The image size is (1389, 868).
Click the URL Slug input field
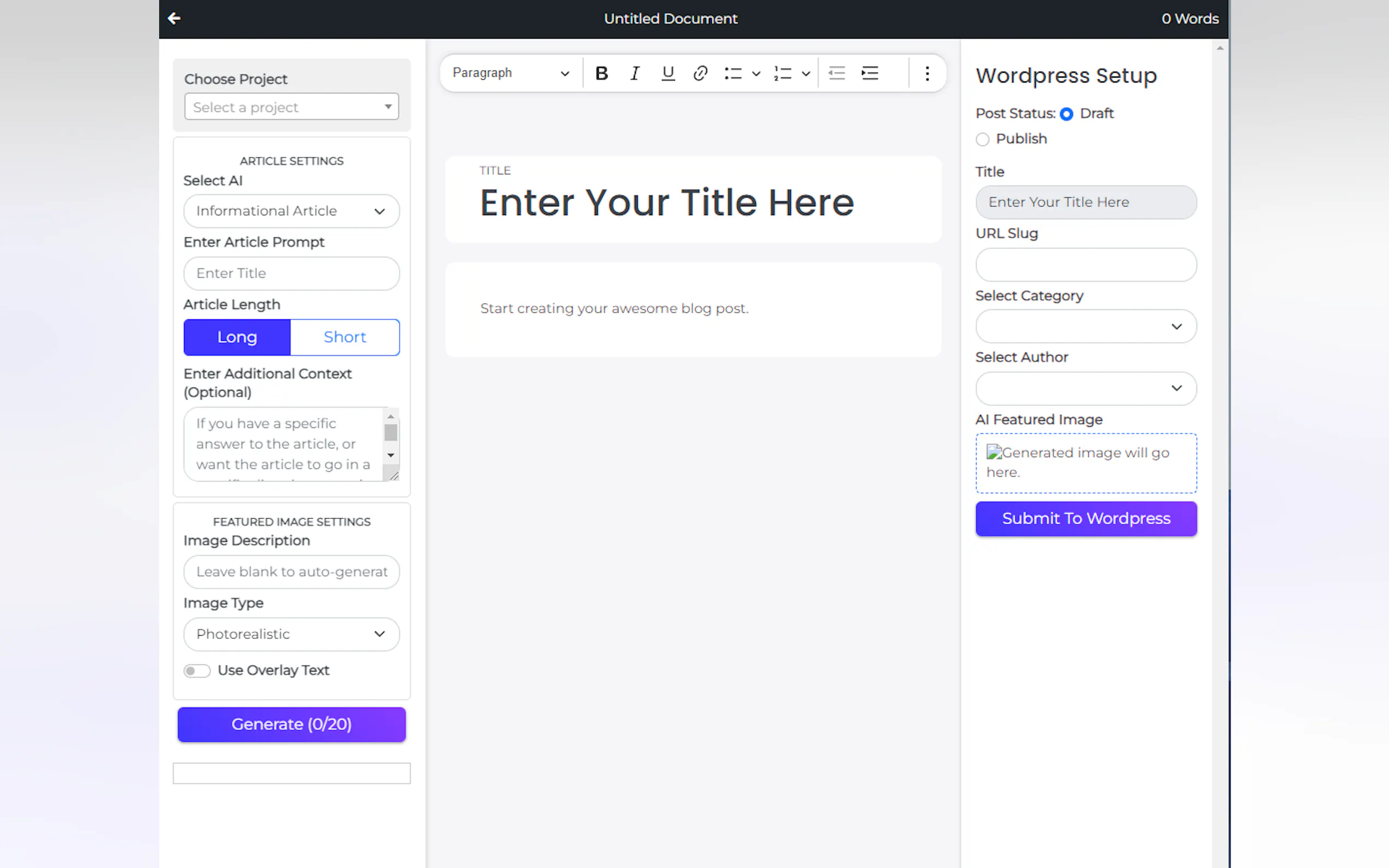coord(1085,265)
